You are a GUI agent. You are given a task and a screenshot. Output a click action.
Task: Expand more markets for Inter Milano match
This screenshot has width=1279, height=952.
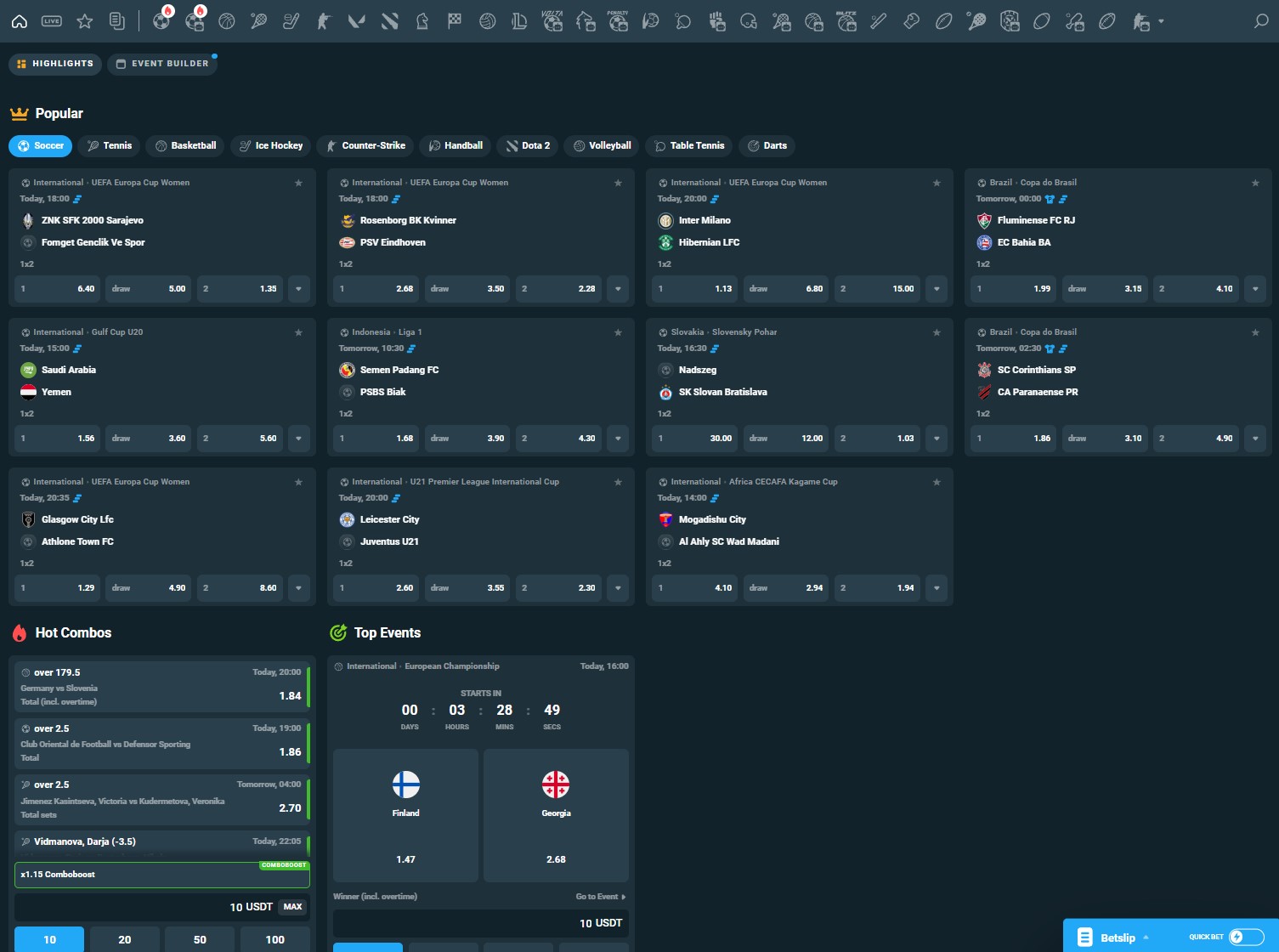click(x=936, y=289)
